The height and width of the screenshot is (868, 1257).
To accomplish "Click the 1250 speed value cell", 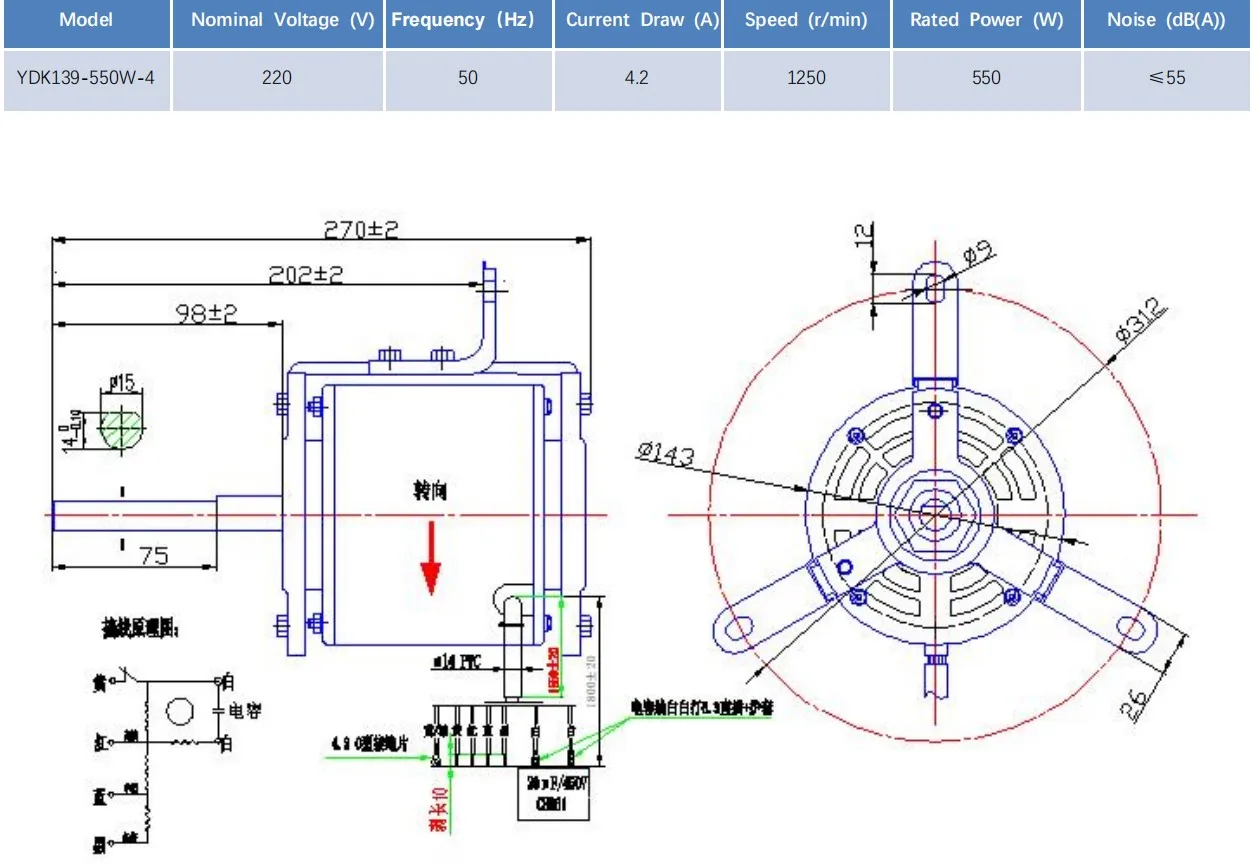I will (x=806, y=78).
